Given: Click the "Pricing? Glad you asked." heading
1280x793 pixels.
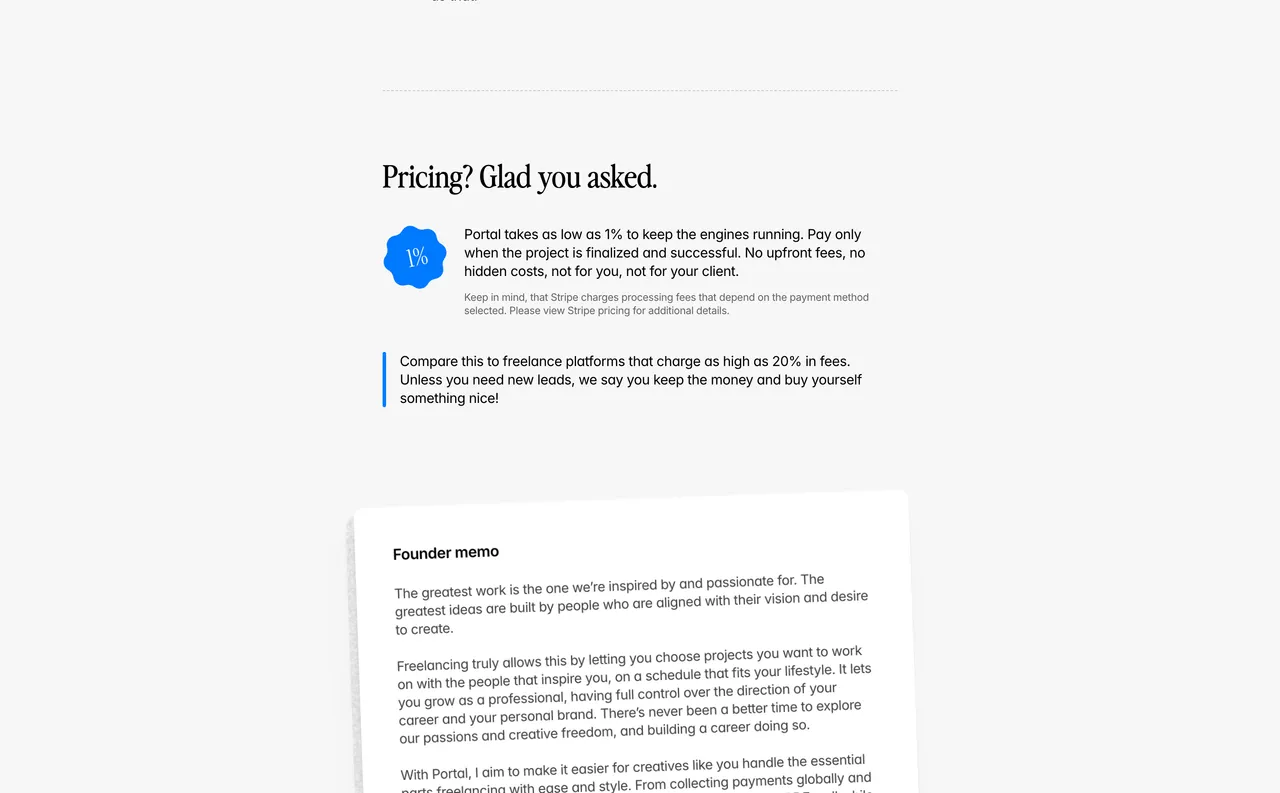Looking at the screenshot, I should coord(519,177).
